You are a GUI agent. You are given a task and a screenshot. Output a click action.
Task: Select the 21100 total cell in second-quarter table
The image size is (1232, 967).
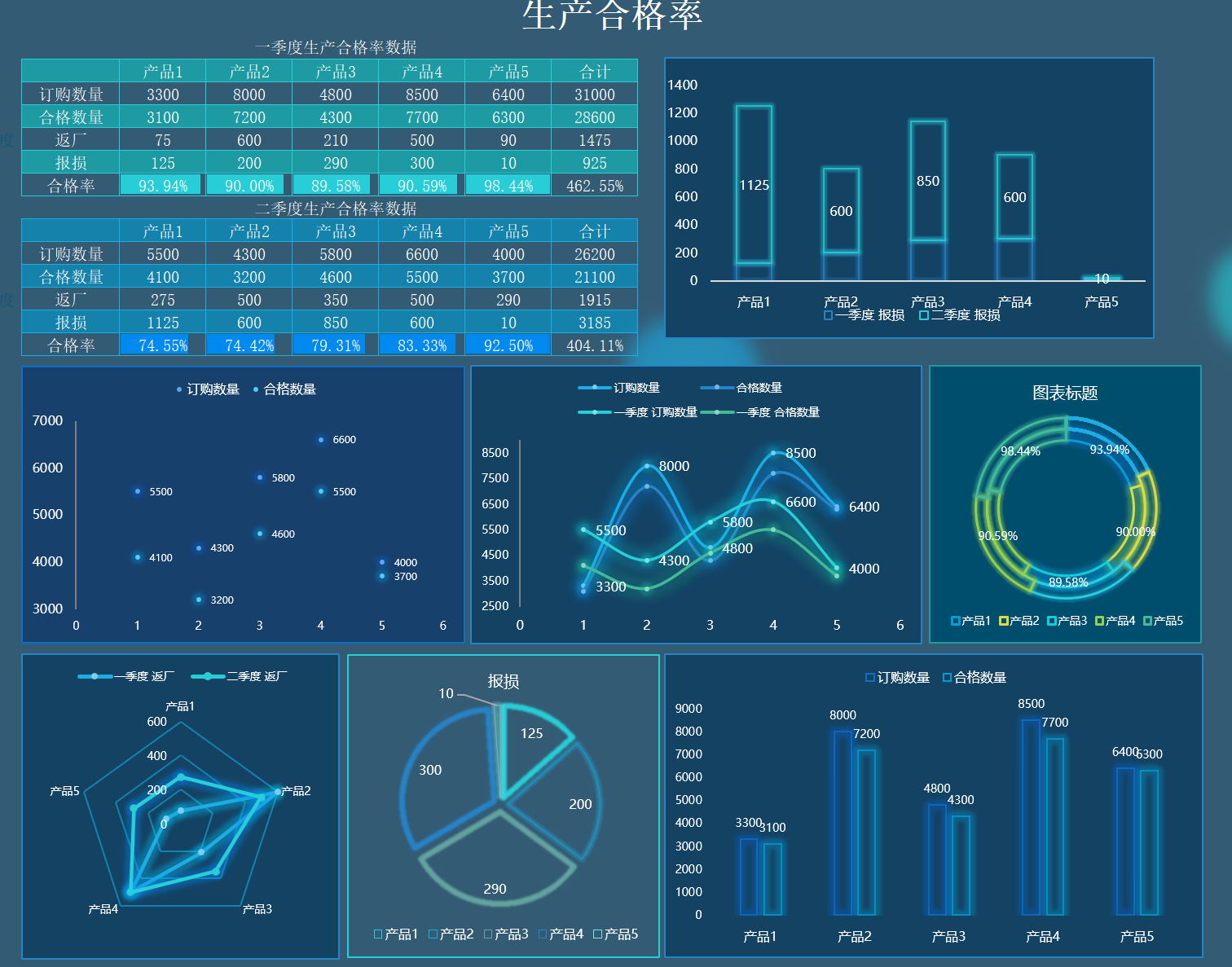tap(595, 277)
